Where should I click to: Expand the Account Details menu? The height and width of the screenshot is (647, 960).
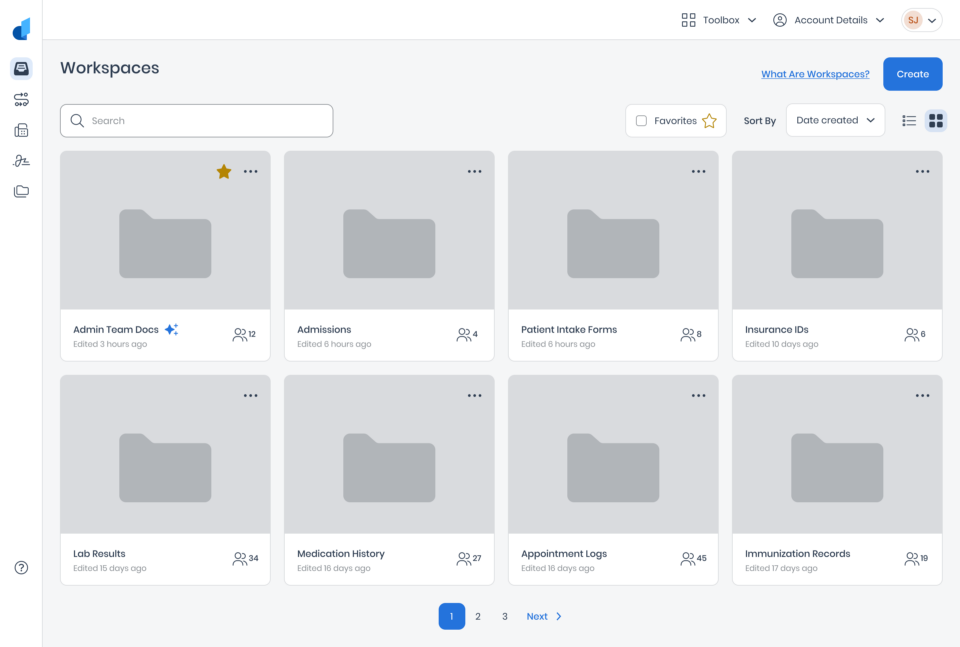coord(828,20)
